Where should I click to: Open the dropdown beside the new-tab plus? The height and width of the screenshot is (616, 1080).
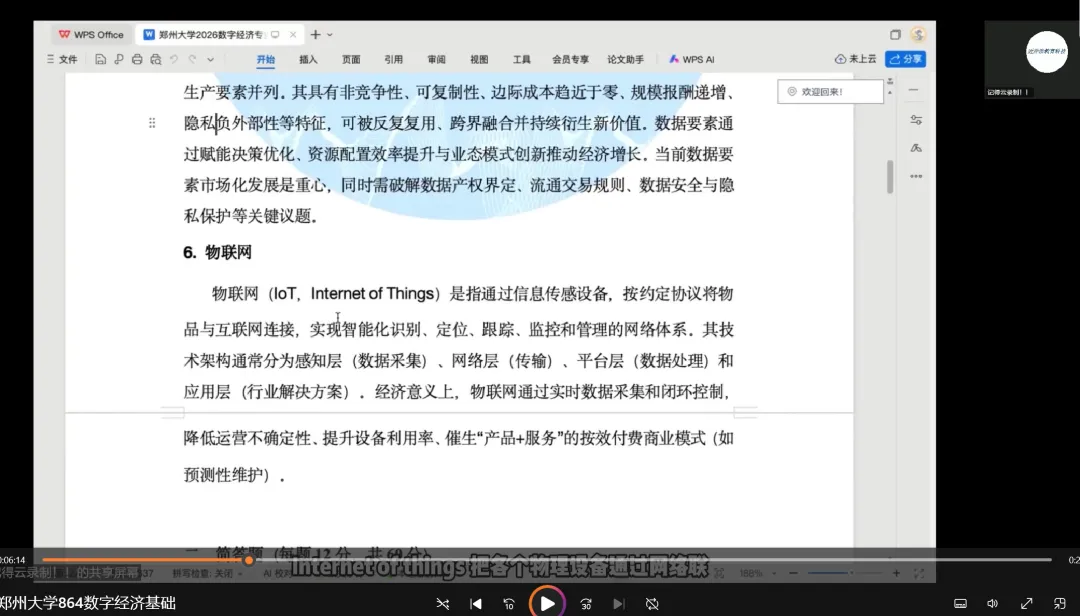pos(330,34)
